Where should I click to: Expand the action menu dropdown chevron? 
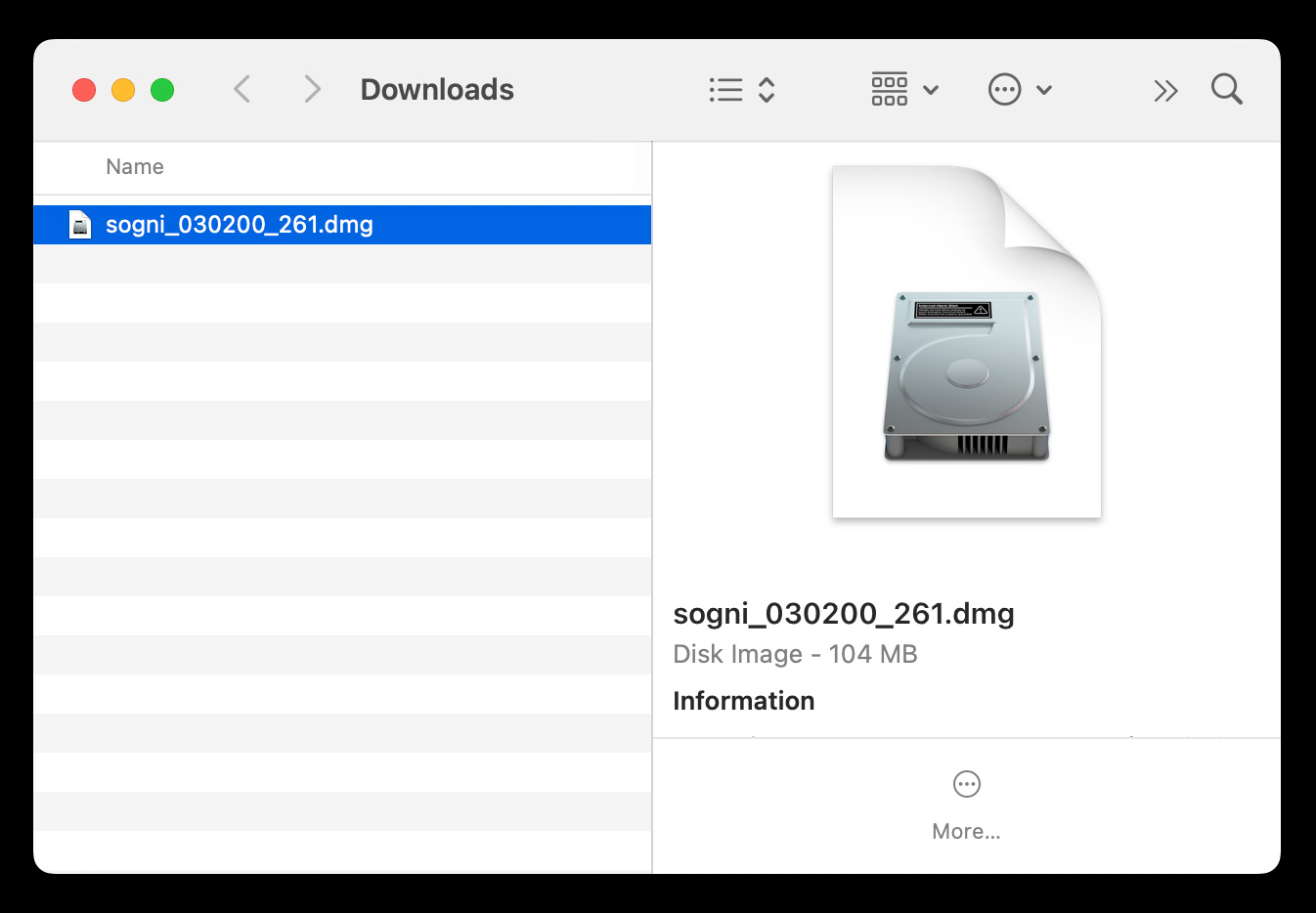[1044, 90]
